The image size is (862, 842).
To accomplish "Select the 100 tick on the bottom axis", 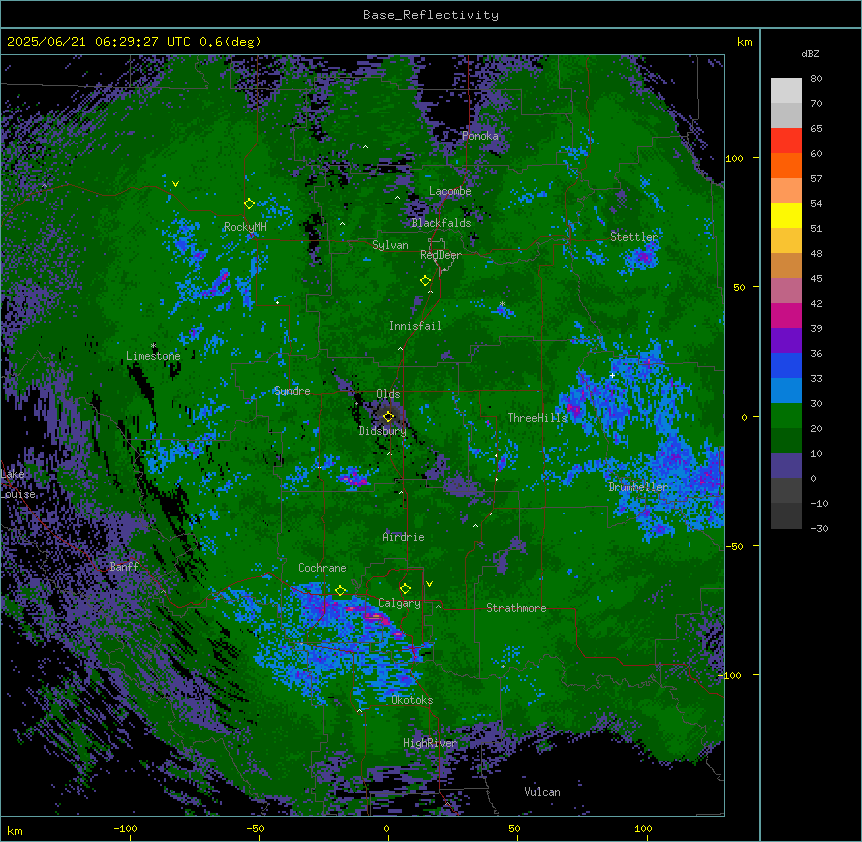I will pos(643,828).
